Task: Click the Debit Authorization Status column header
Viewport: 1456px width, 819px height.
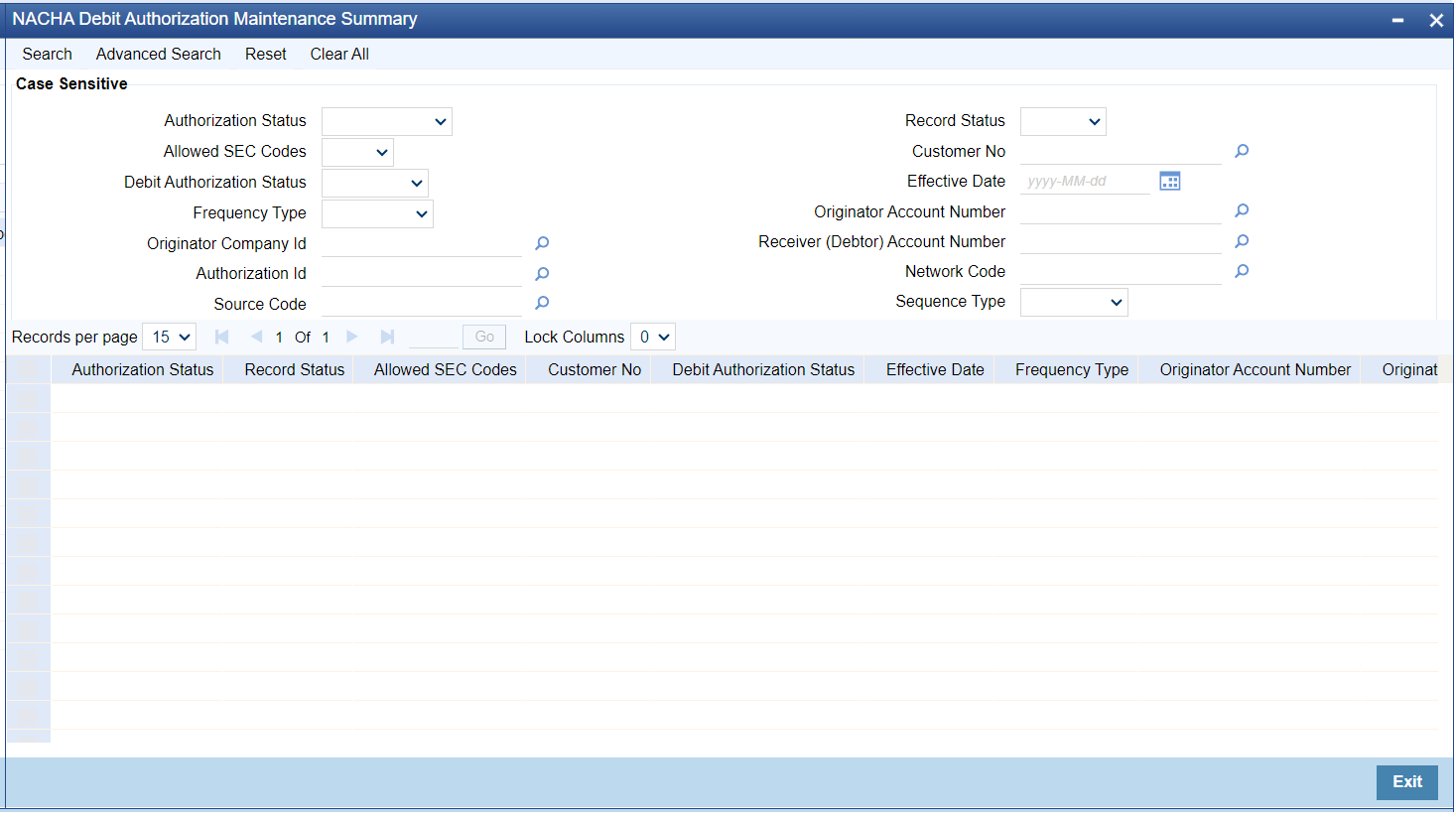Action: [763, 369]
